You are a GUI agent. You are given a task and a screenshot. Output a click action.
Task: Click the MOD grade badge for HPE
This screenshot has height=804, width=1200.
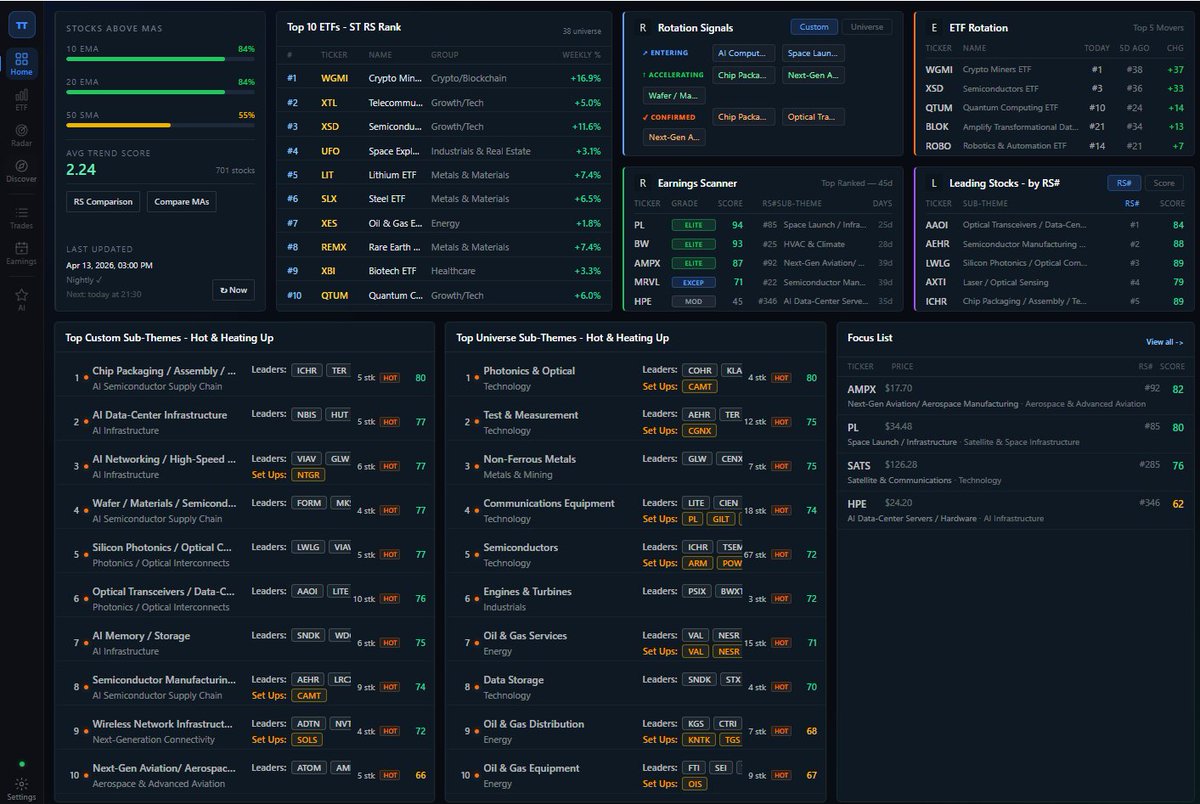[x=693, y=301]
